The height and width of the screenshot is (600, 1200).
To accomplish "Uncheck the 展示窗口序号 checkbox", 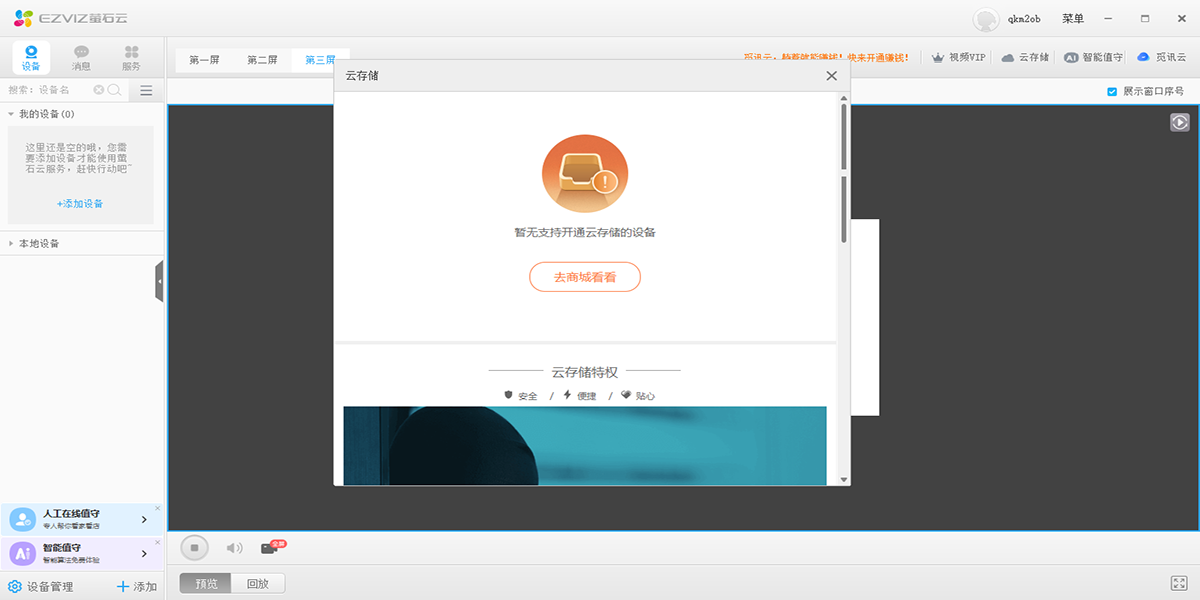I will coord(1113,90).
